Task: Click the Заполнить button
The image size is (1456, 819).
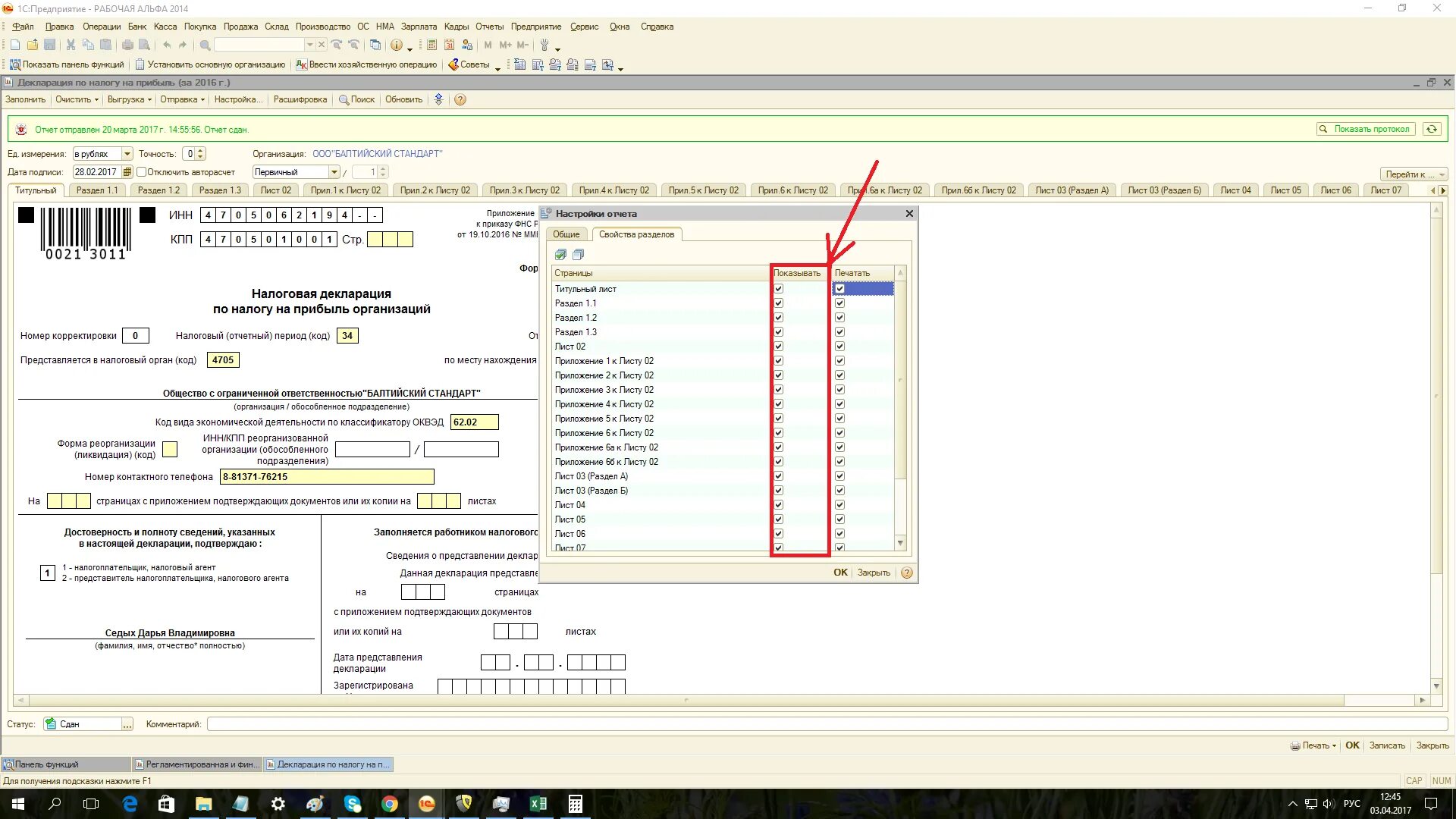Action: 26,100
